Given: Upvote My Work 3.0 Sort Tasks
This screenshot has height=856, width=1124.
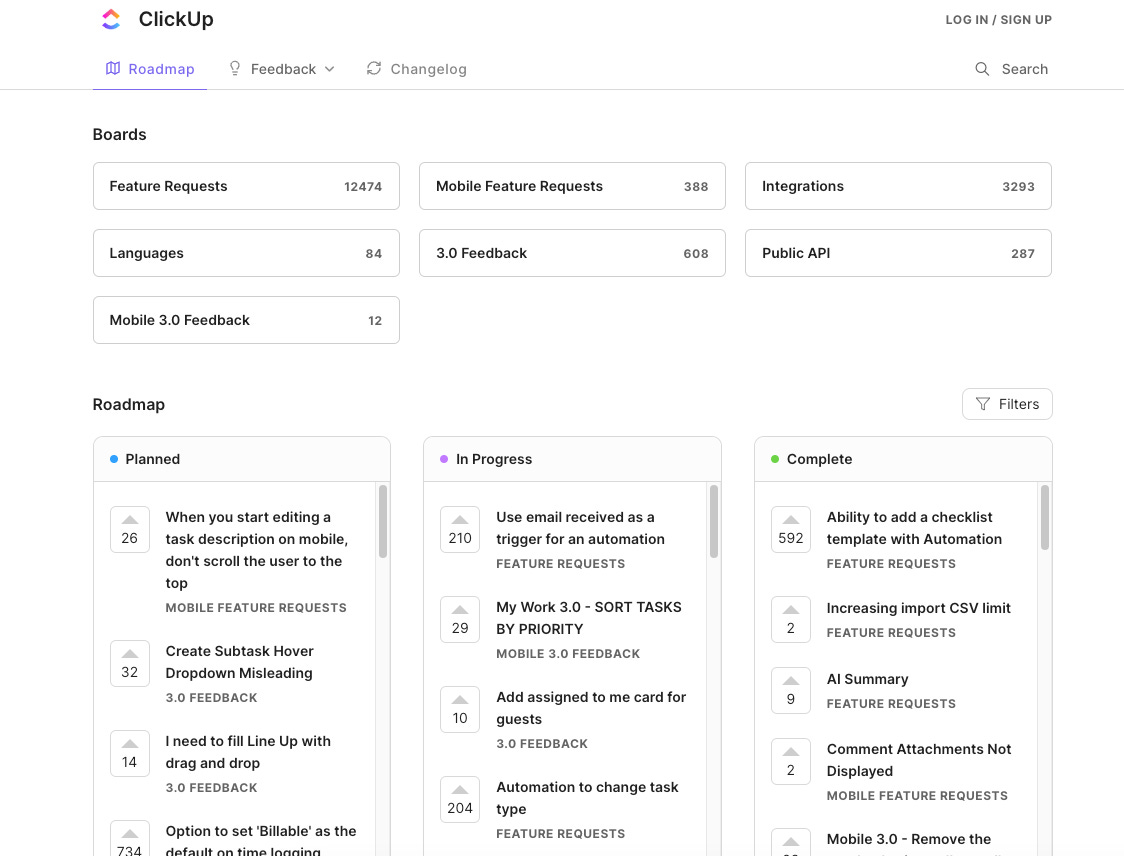Looking at the screenshot, I should point(460,619).
